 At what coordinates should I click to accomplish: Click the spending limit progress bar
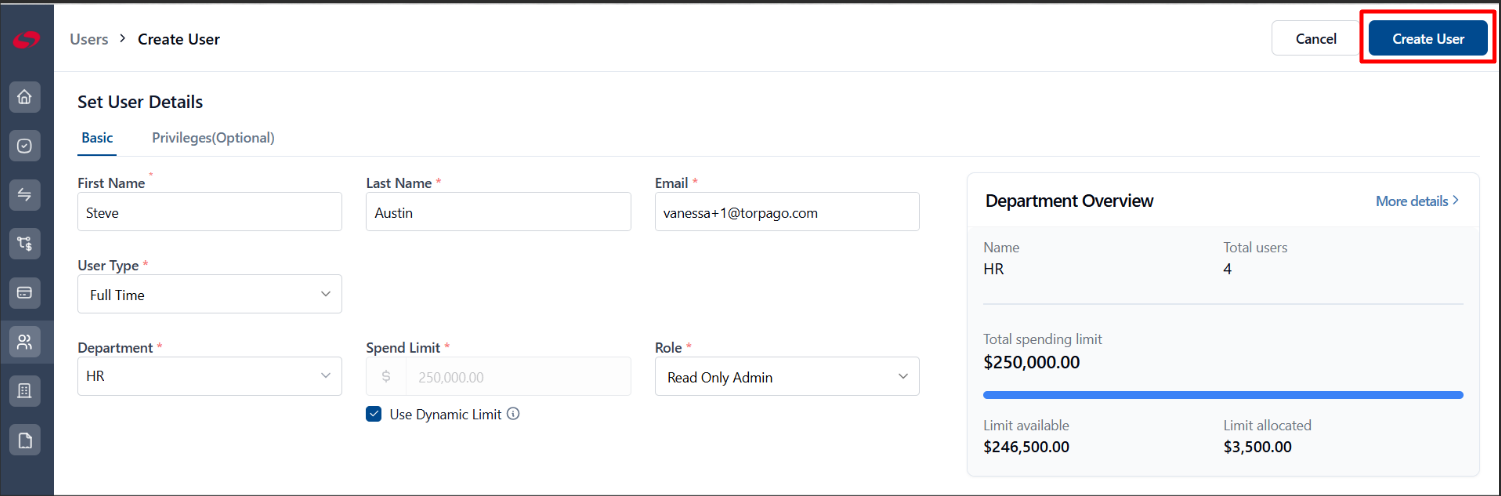(x=1223, y=395)
